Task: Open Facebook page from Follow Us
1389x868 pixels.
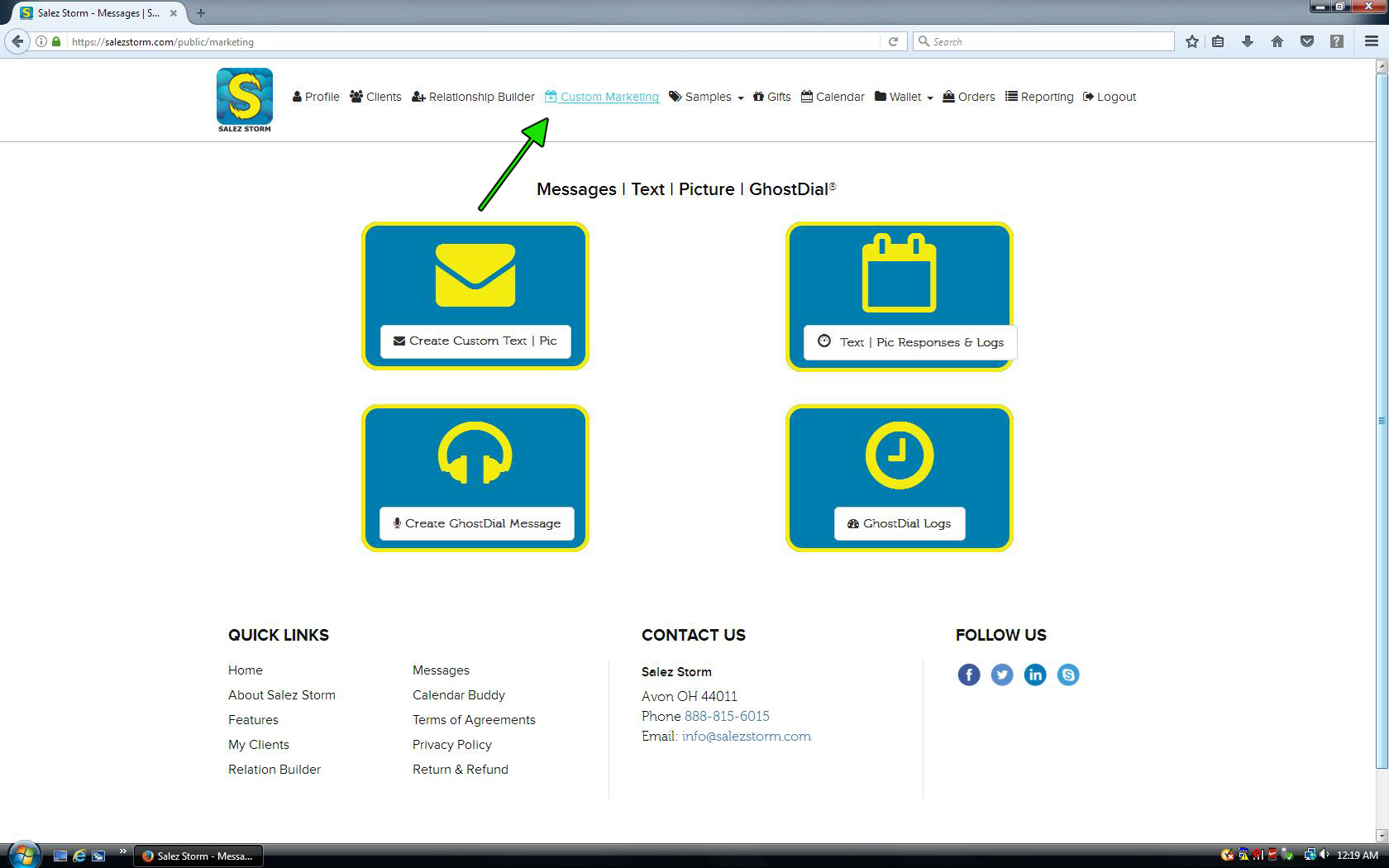Action: coord(968,675)
